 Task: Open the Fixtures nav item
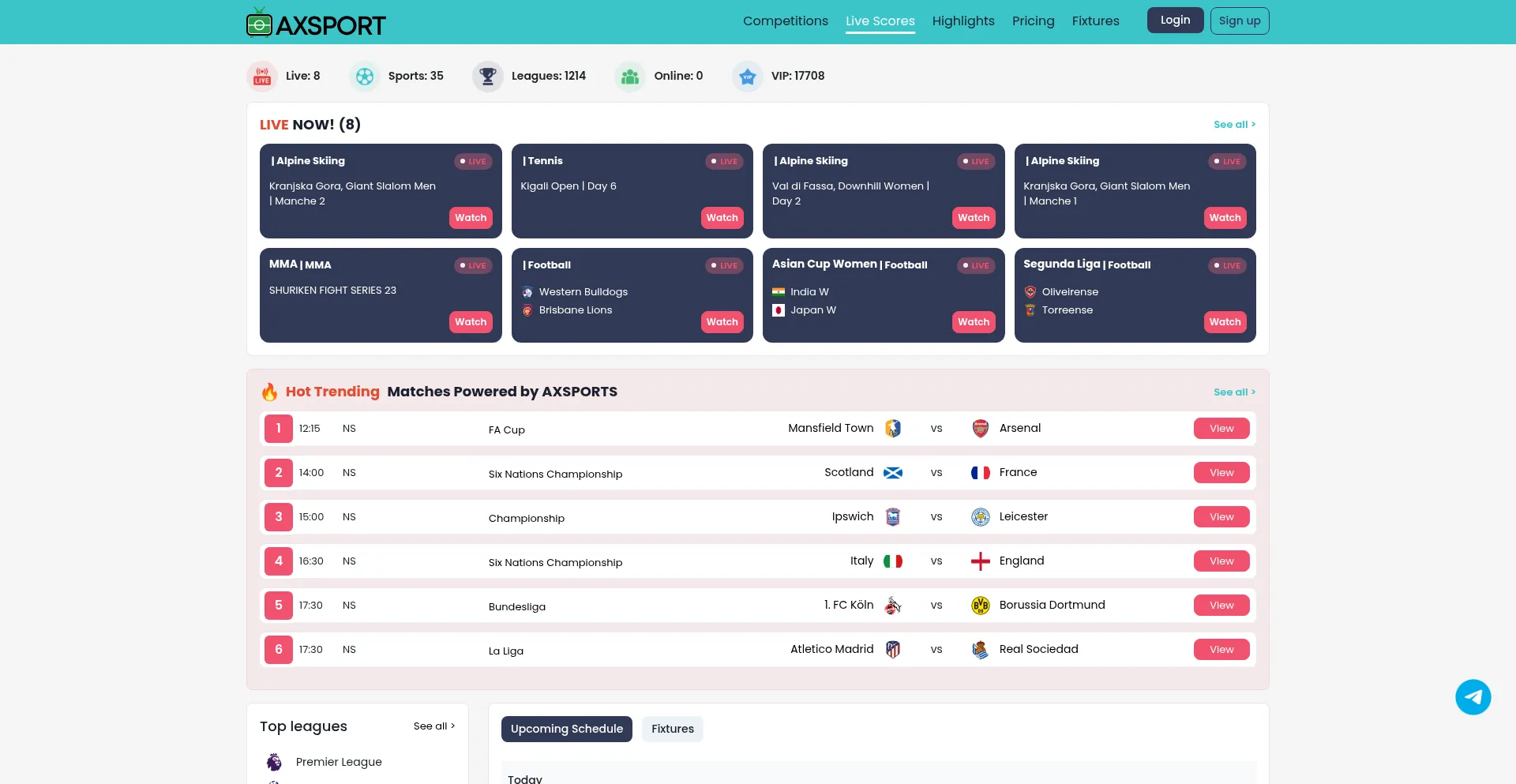click(1096, 21)
